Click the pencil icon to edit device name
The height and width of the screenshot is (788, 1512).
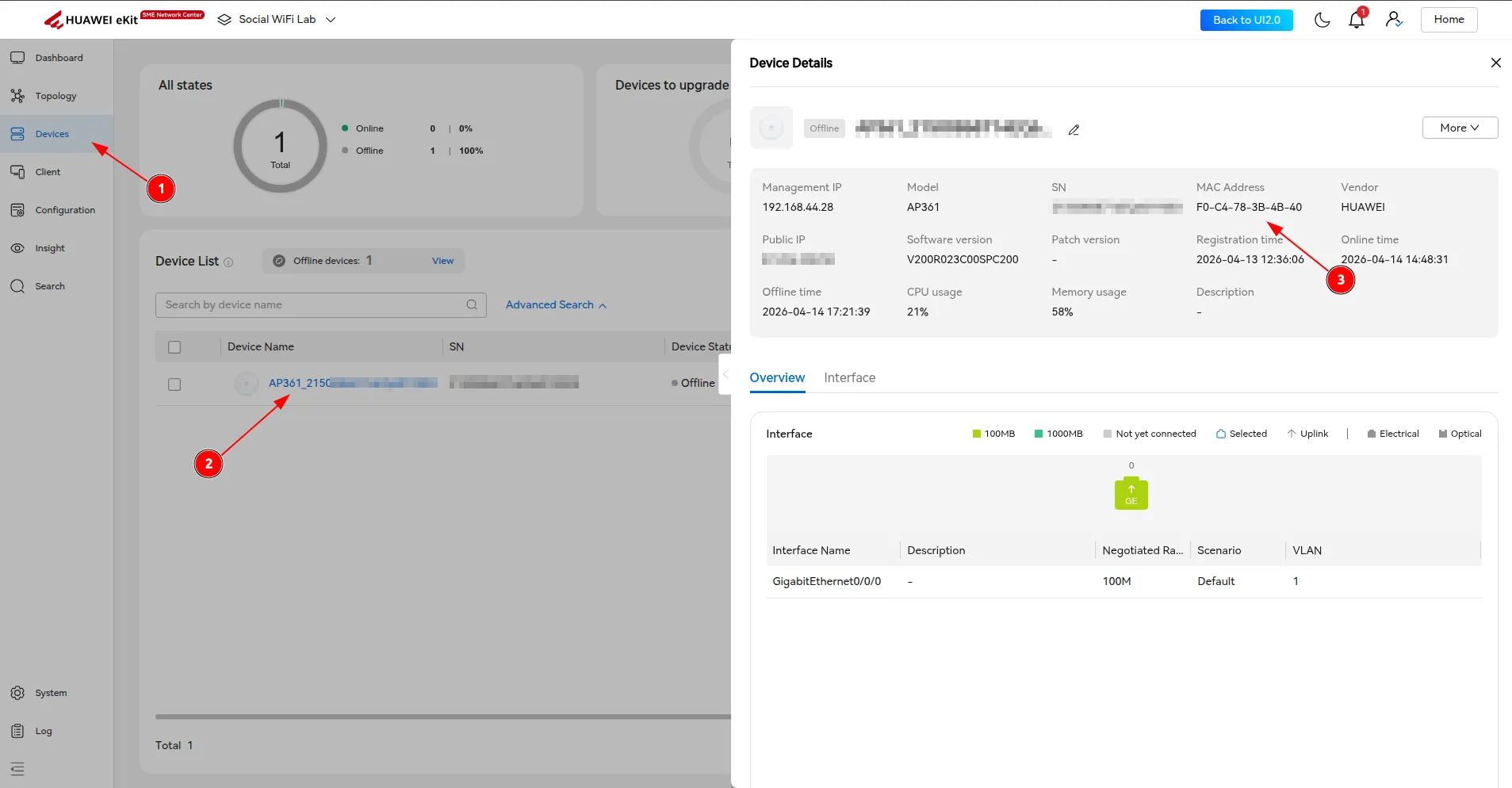[x=1074, y=130]
